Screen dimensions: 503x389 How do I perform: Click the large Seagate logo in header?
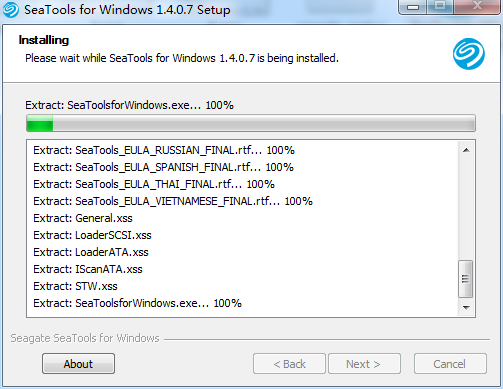(x=469, y=54)
